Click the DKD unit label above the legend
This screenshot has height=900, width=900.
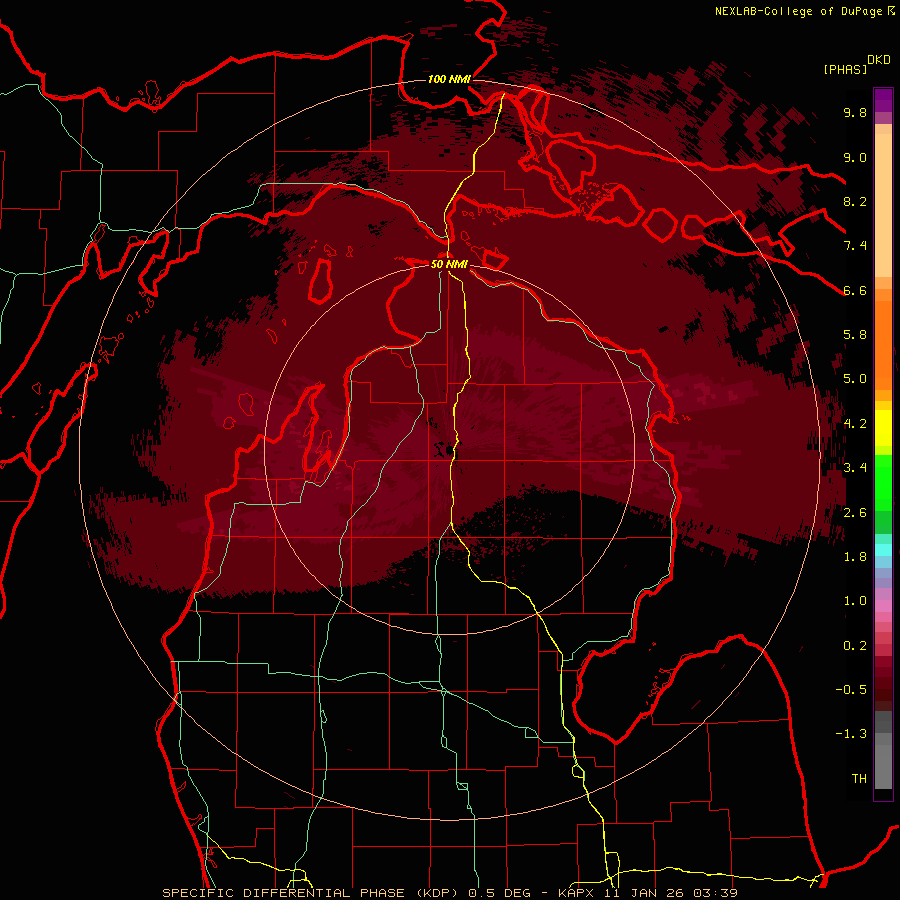pos(879,60)
